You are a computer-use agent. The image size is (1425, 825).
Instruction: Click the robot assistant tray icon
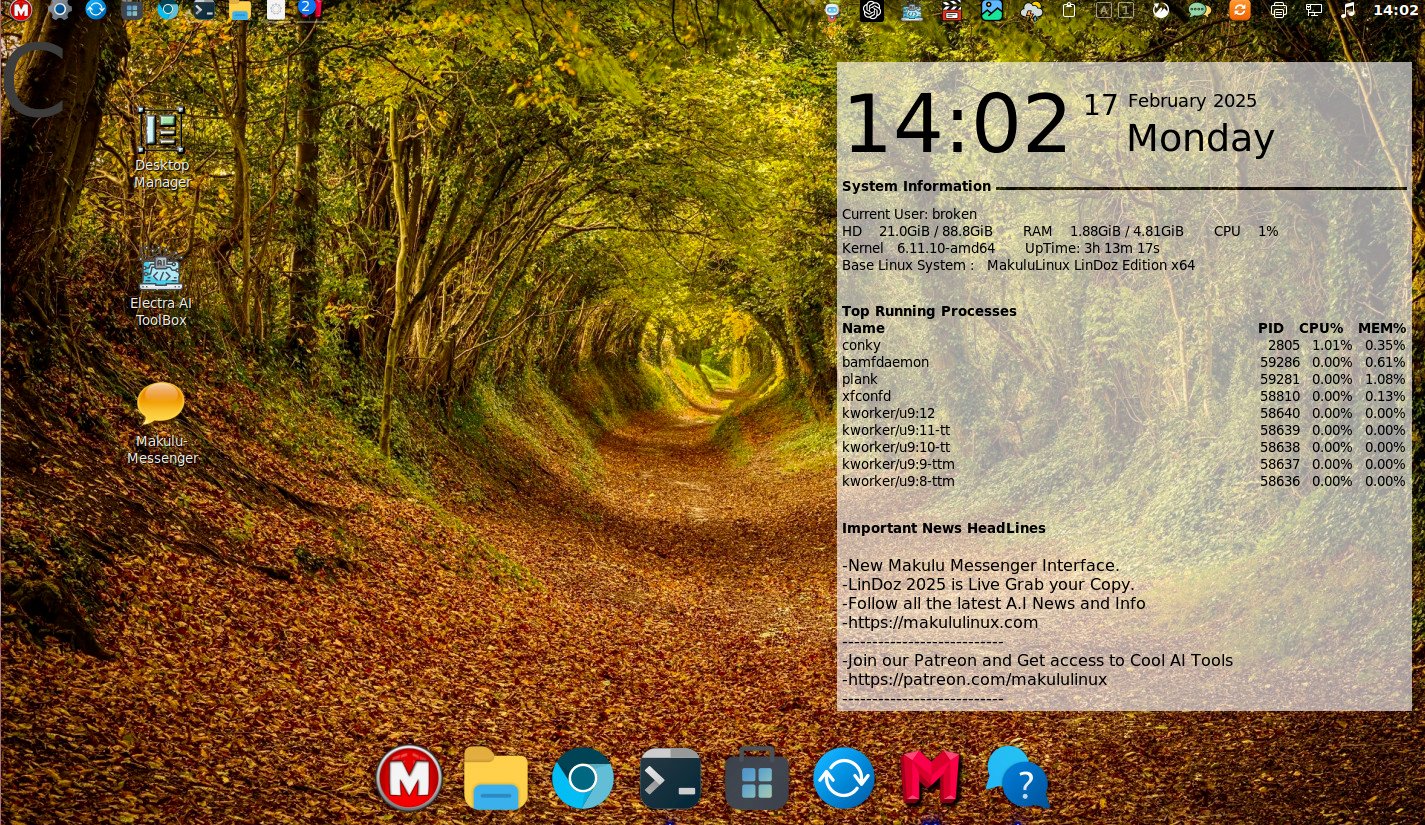click(x=831, y=11)
